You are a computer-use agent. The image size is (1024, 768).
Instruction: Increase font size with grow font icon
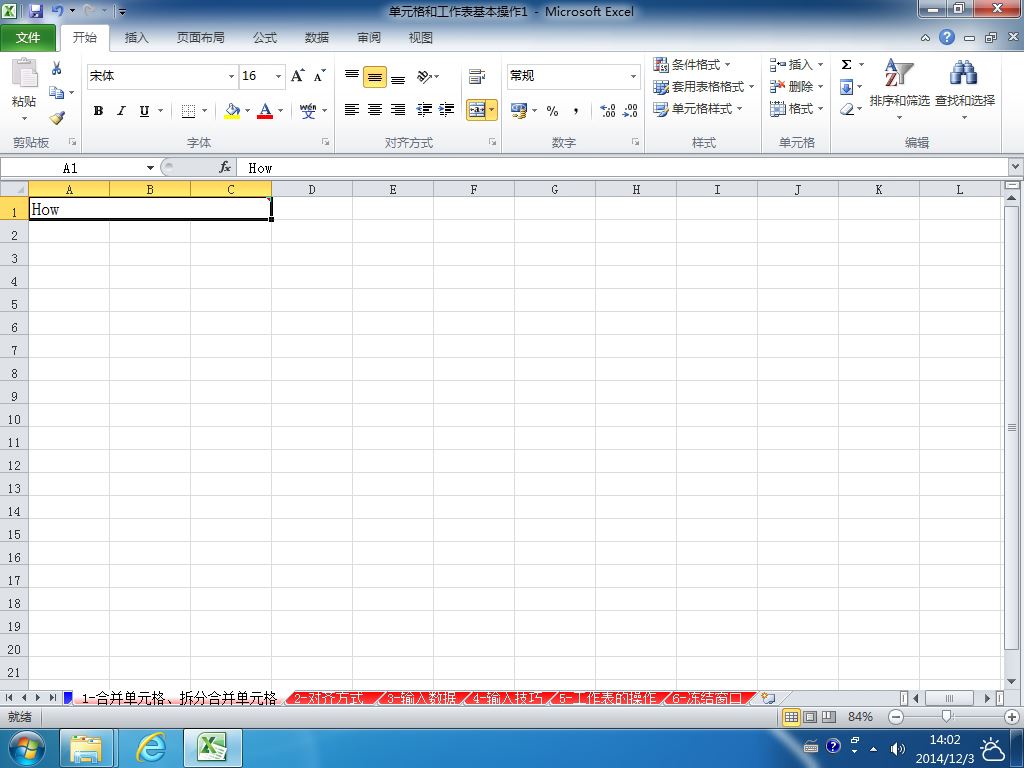pyautogui.click(x=297, y=76)
